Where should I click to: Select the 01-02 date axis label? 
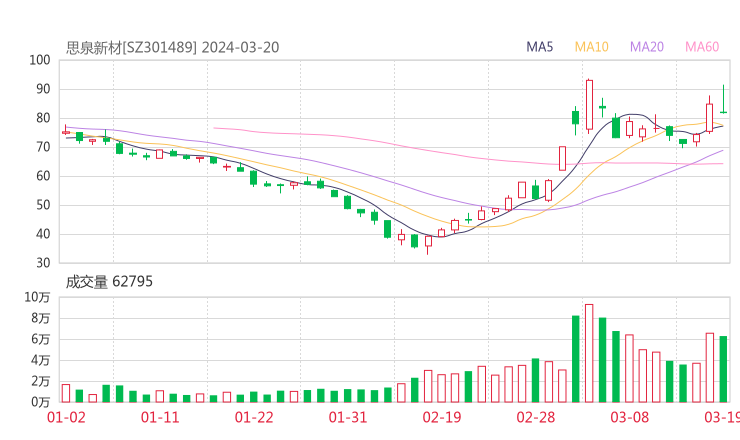(x=66, y=417)
